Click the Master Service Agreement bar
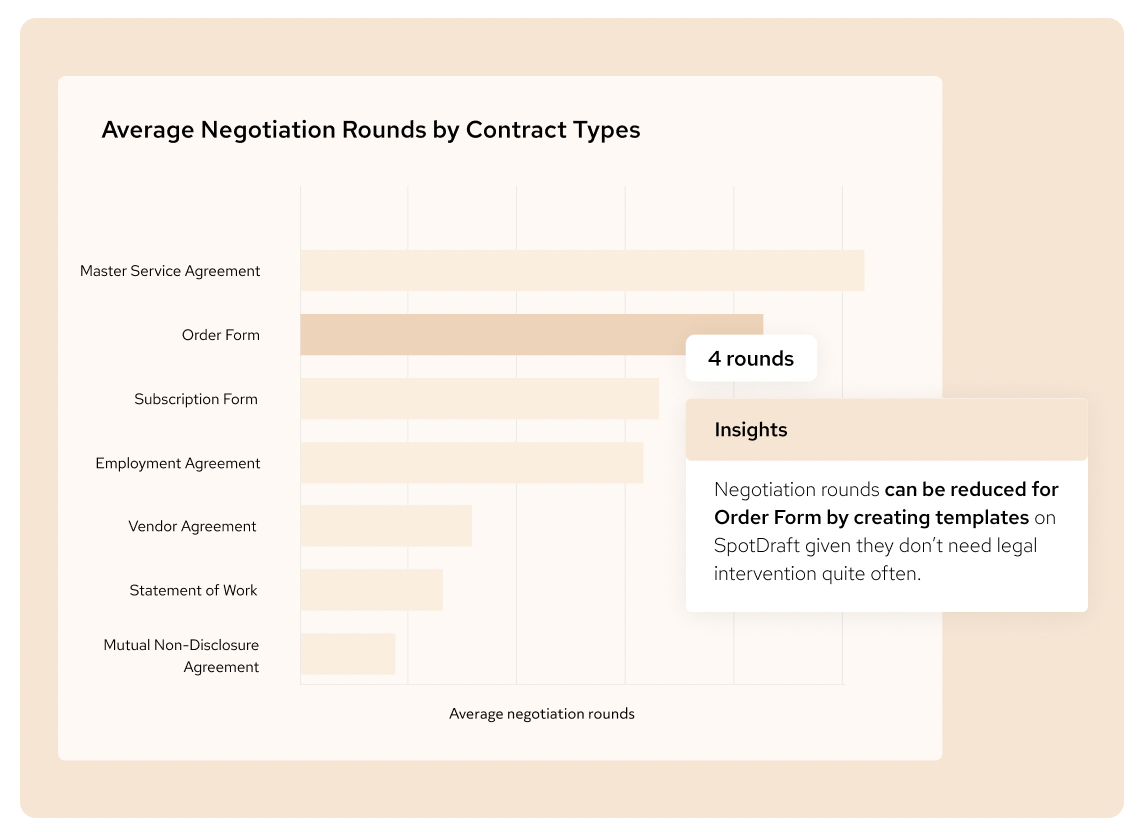 582,271
